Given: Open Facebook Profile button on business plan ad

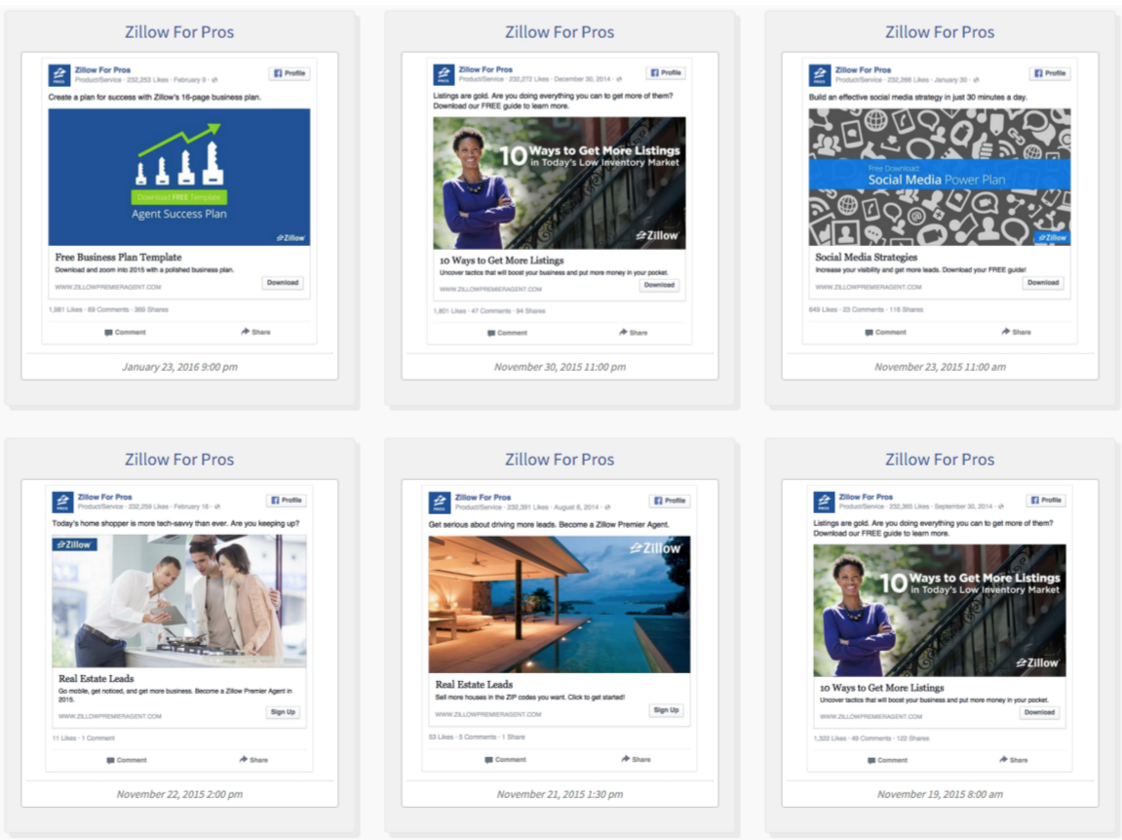Looking at the screenshot, I should coord(288,73).
